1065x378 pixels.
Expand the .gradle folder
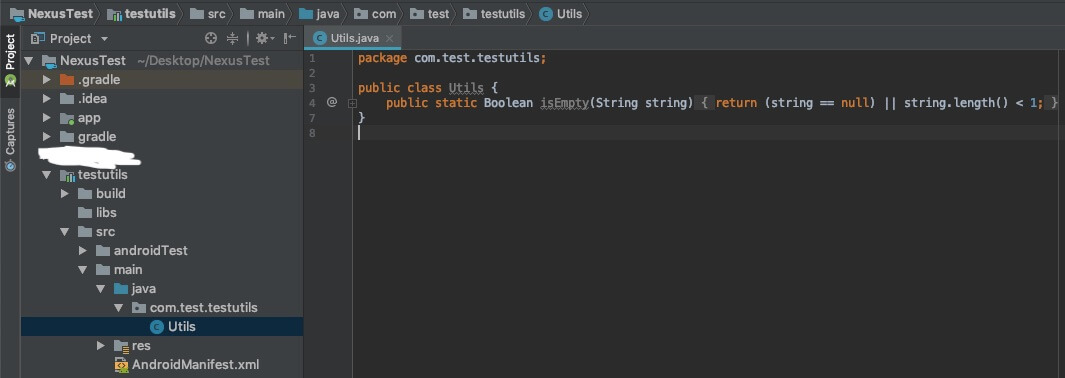pos(46,79)
